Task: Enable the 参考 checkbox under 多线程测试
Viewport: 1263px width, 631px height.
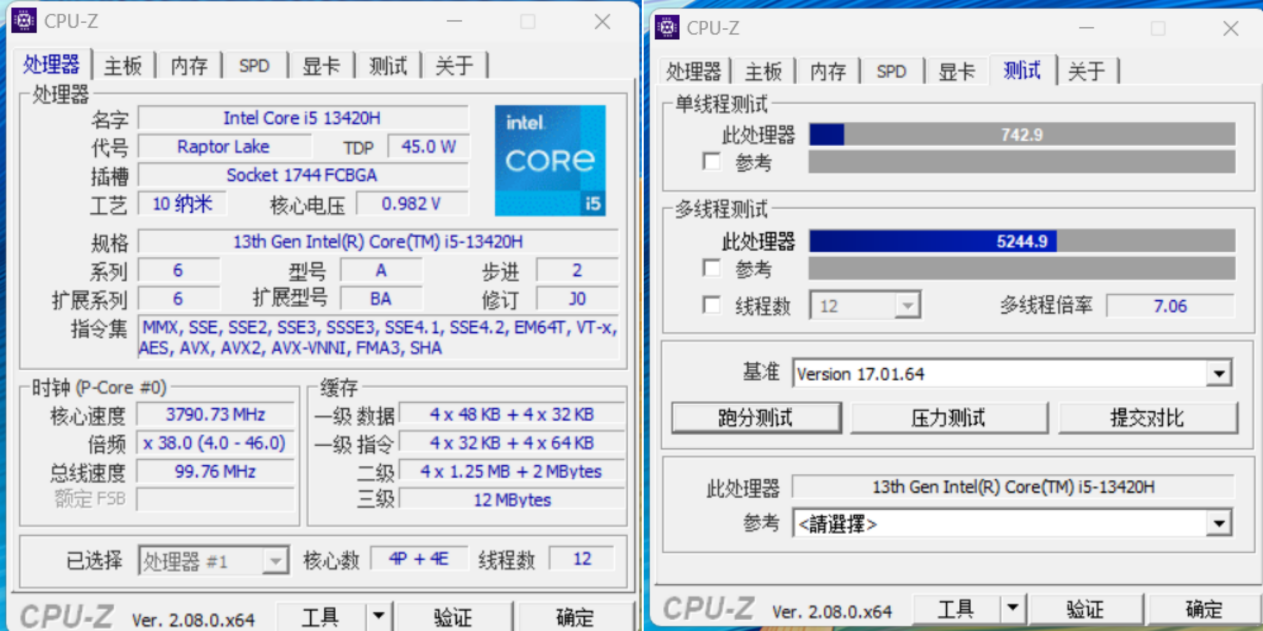Action: click(711, 268)
